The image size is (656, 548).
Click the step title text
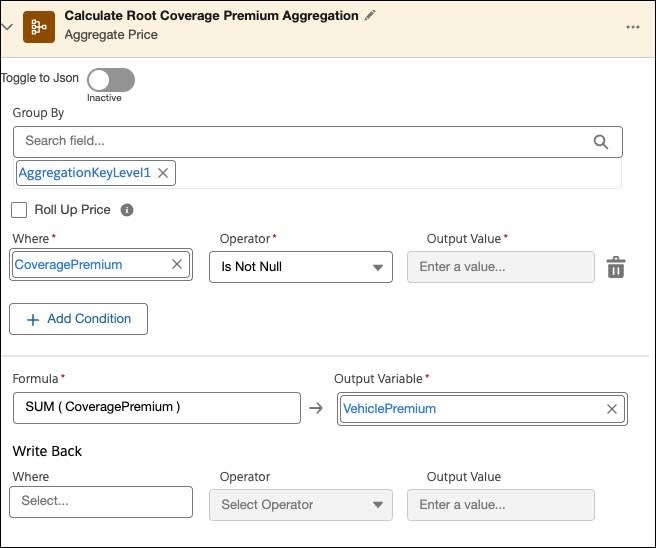(211, 15)
